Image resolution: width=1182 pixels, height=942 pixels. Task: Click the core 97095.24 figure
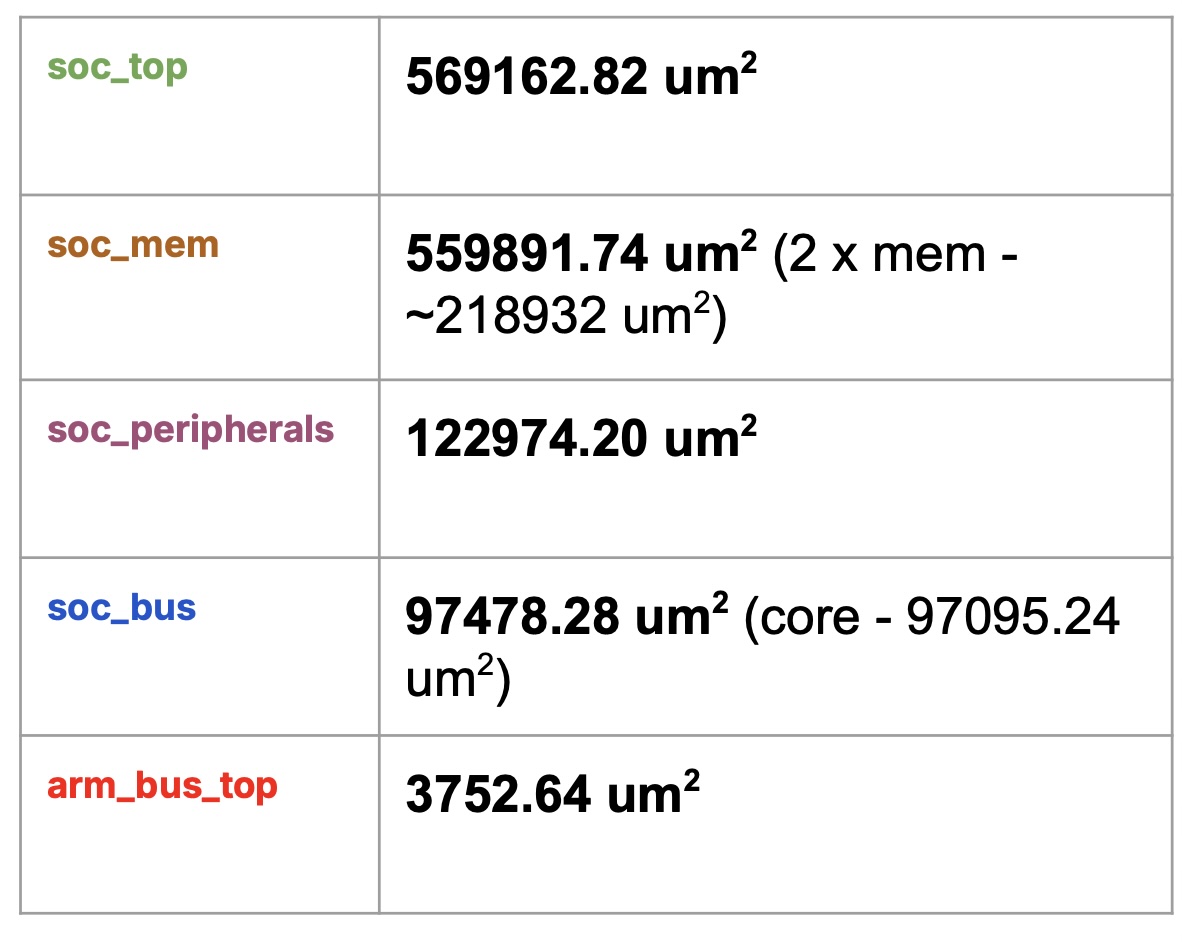tap(1012, 618)
